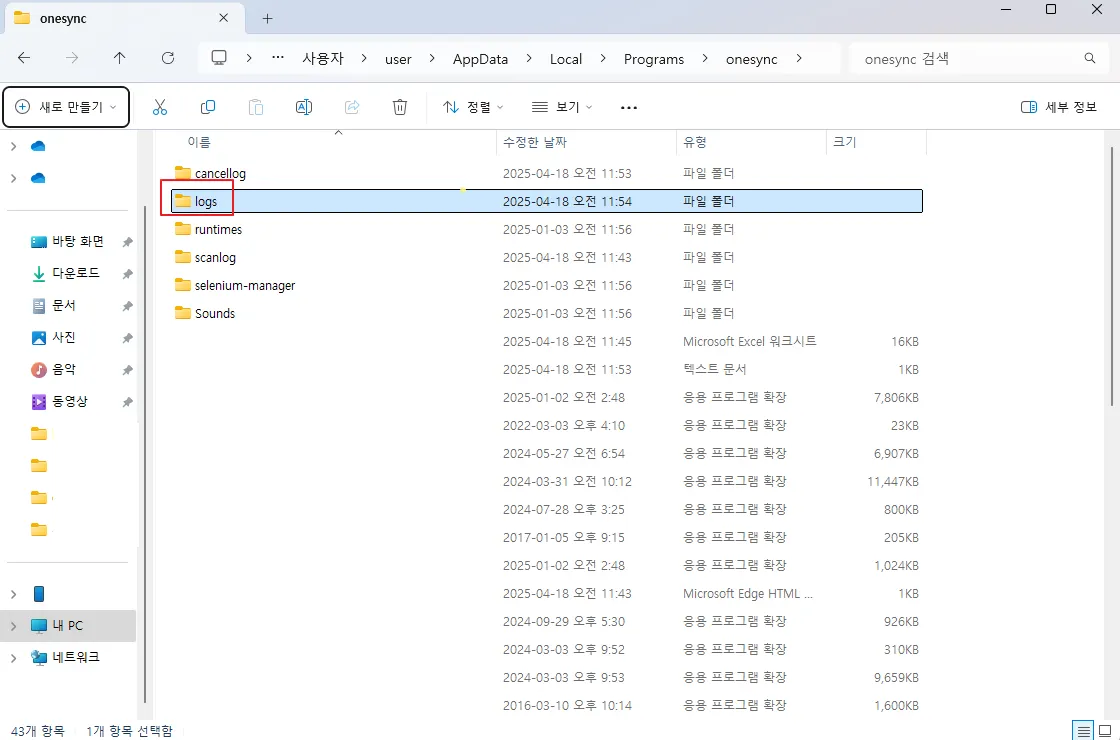This screenshot has height=740, width=1120.
Task: Click the search magnifier icon
Action: (x=1089, y=59)
